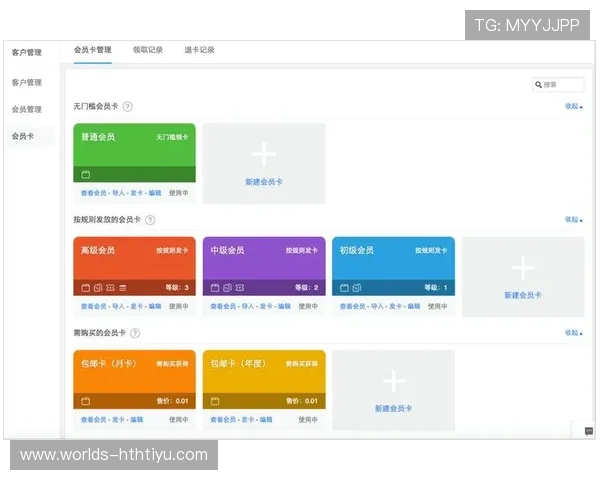Open 会员管理 in the left sidebar
The width and height of the screenshot is (600, 480).
click(26, 109)
